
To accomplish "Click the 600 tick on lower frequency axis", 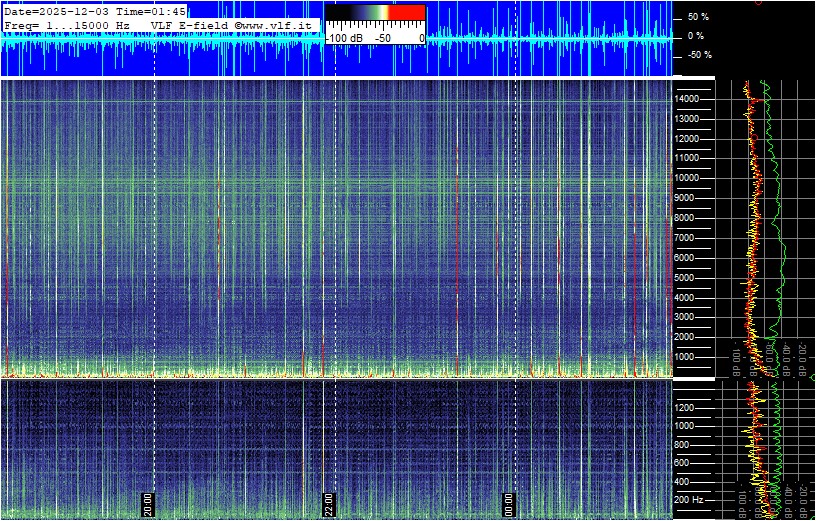I will [x=689, y=462].
